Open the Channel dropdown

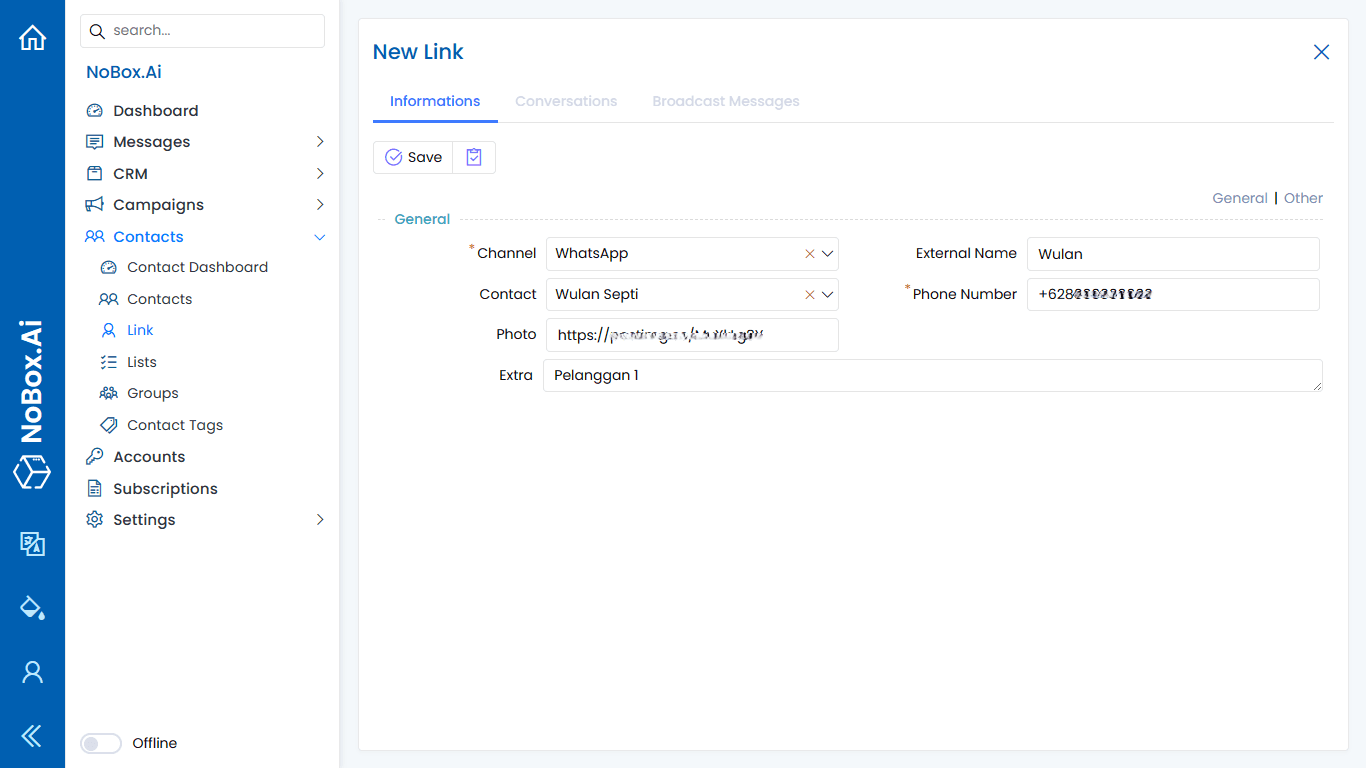827,254
